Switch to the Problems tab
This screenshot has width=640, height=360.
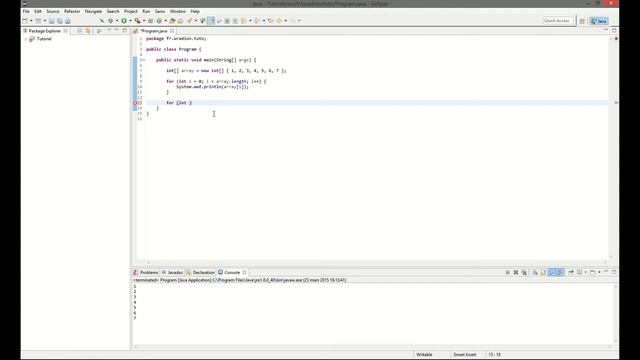(x=146, y=272)
